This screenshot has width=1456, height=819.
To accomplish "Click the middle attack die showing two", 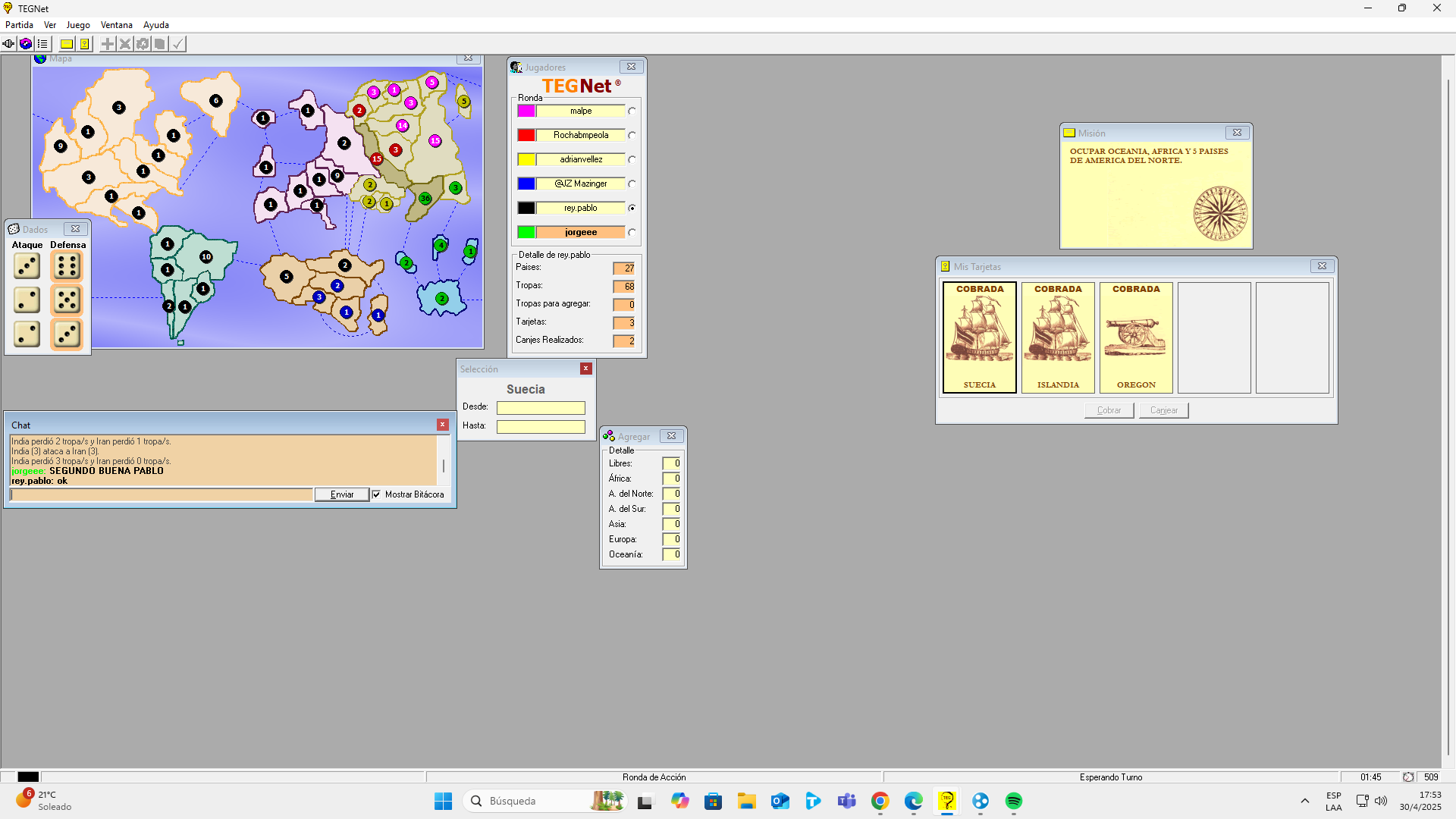I will coord(27,300).
